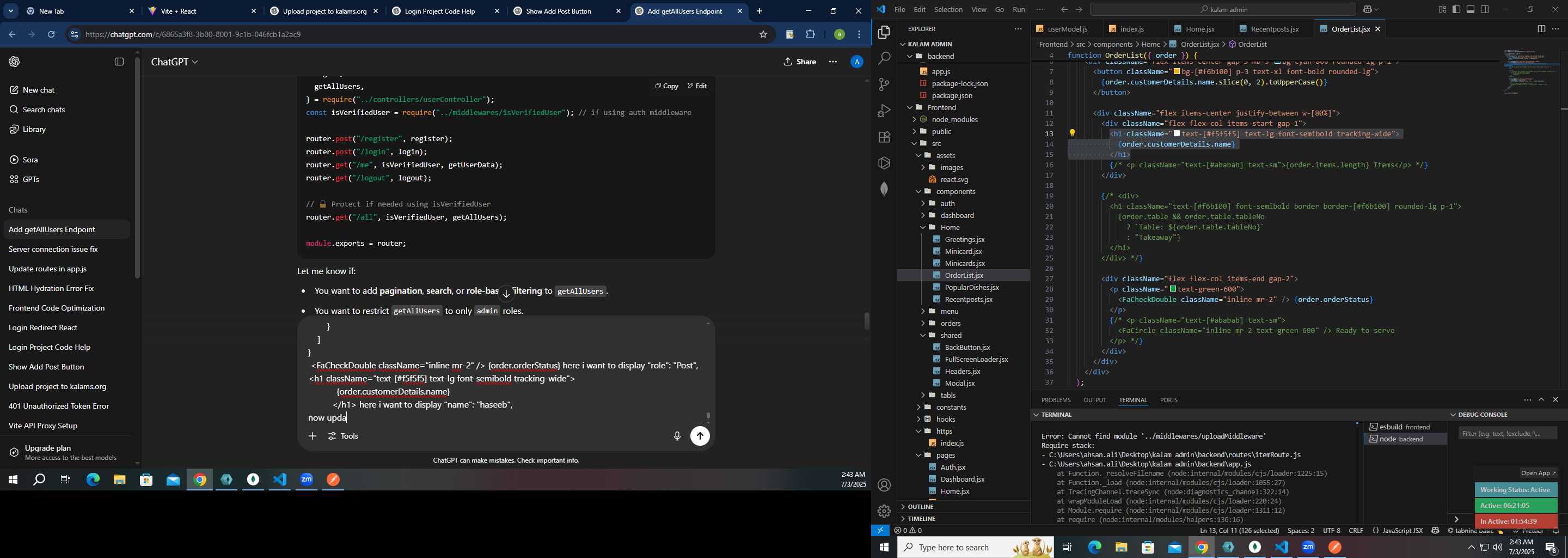Open Zoom in the inner taskbar
The width and height of the screenshot is (1568, 558).
pyautogui.click(x=307, y=480)
